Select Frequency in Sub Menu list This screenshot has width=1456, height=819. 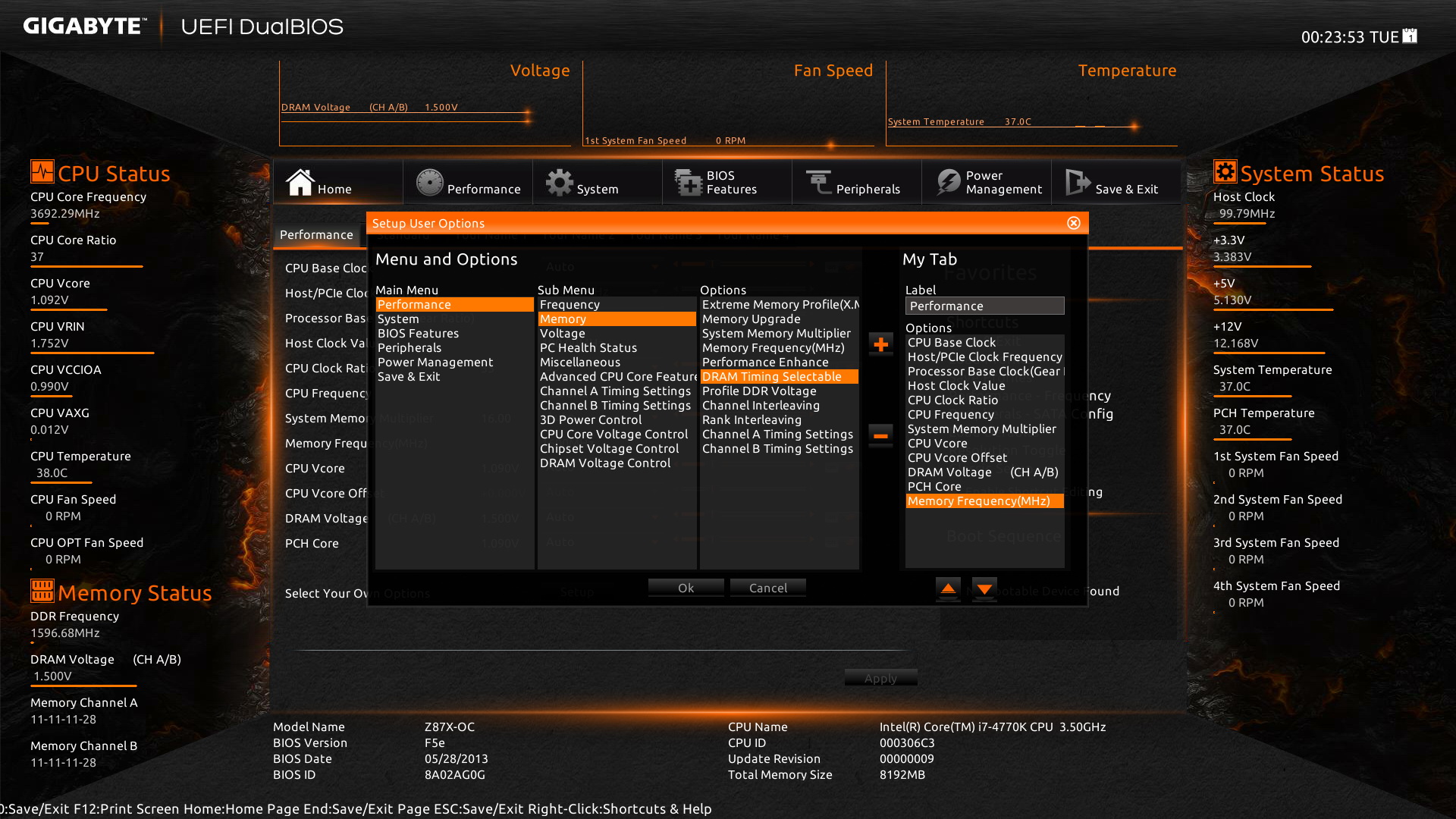click(x=617, y=304)
